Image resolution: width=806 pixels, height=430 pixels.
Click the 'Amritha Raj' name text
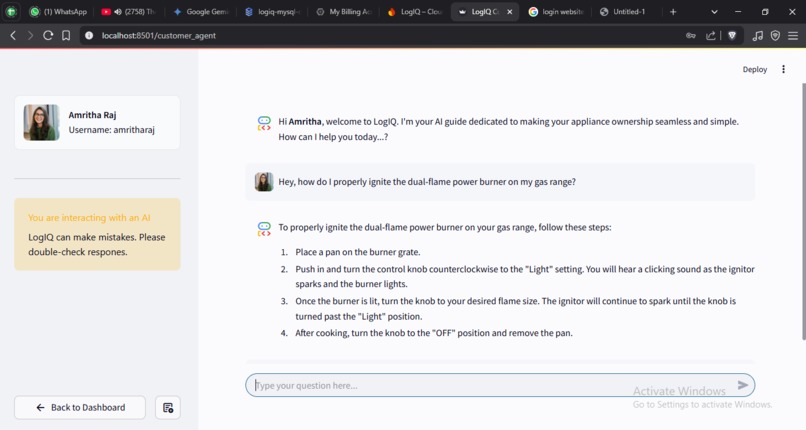click(93, 115)
